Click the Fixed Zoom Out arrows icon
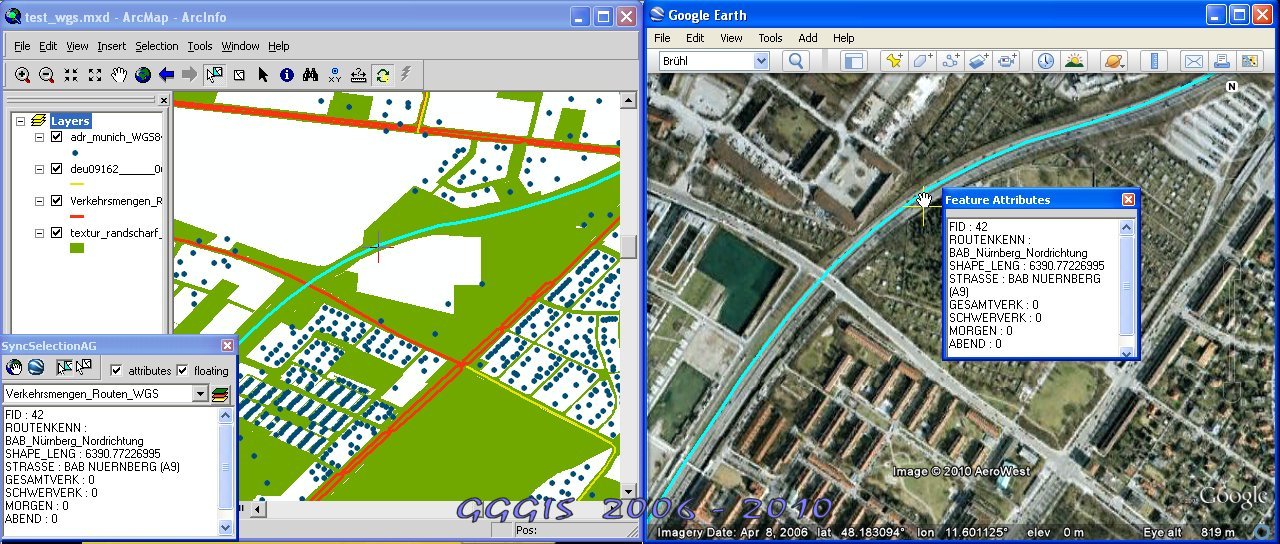 coord(95,75)
